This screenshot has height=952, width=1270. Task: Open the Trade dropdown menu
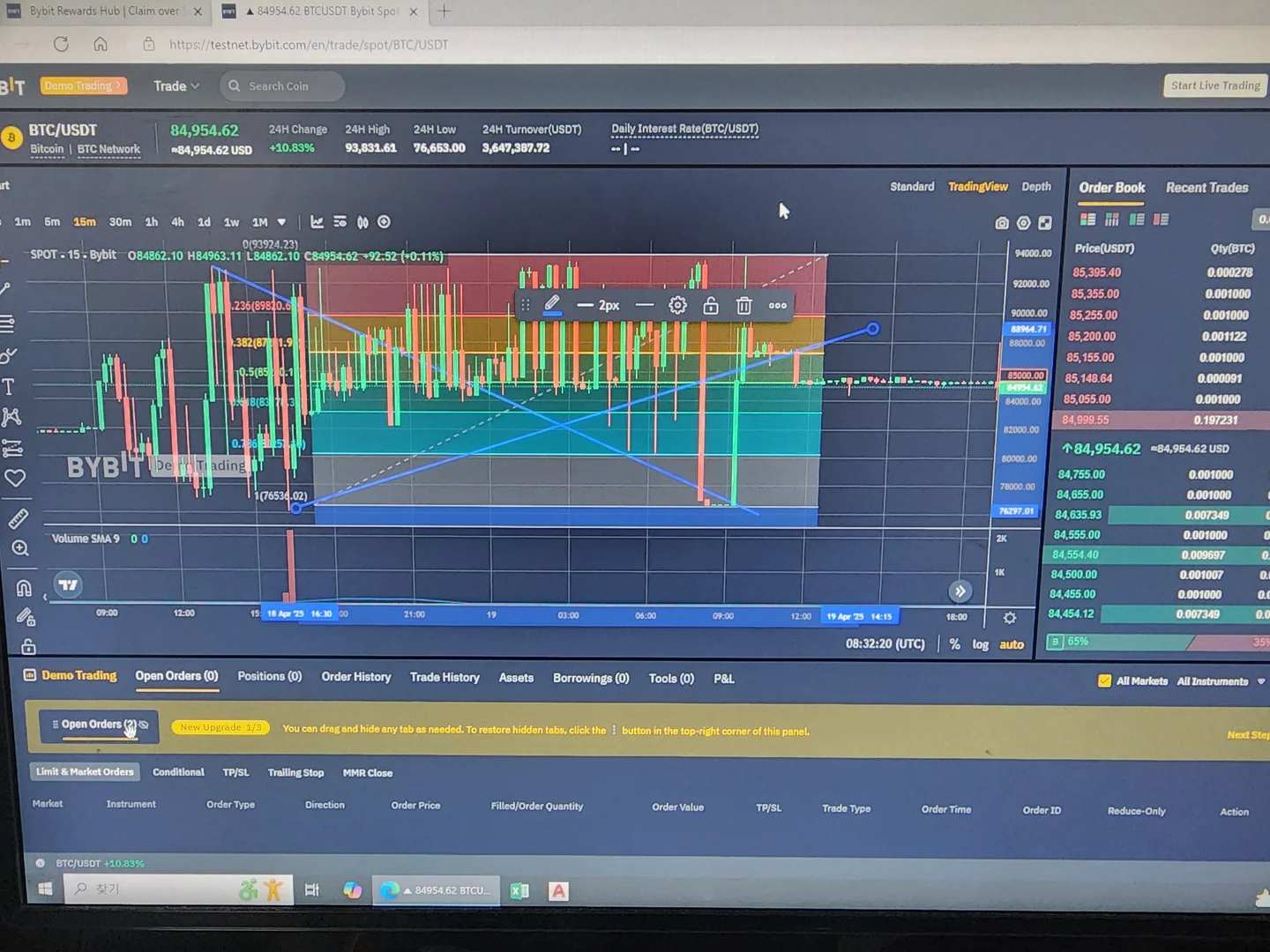(176, 86)
